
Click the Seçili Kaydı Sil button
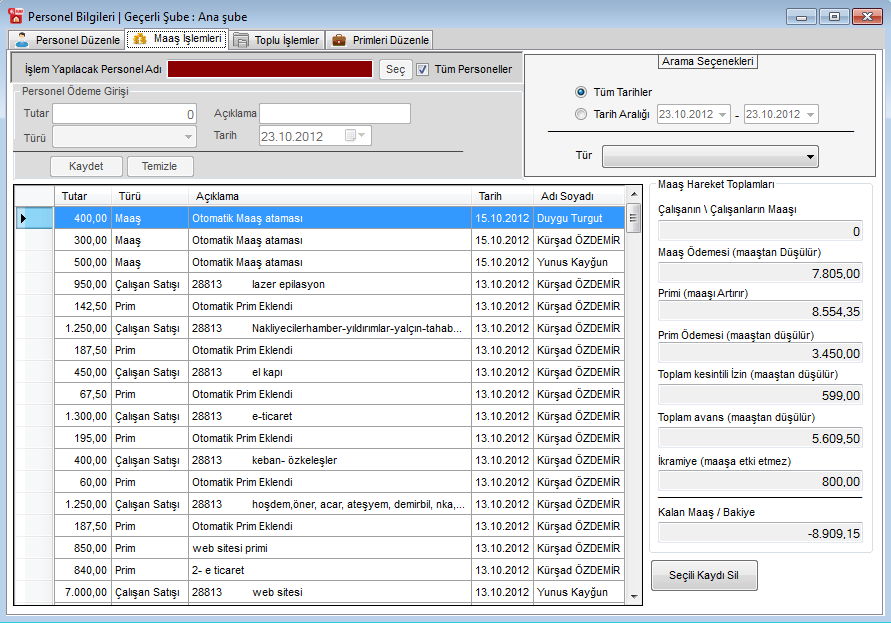tap(704, 576)
